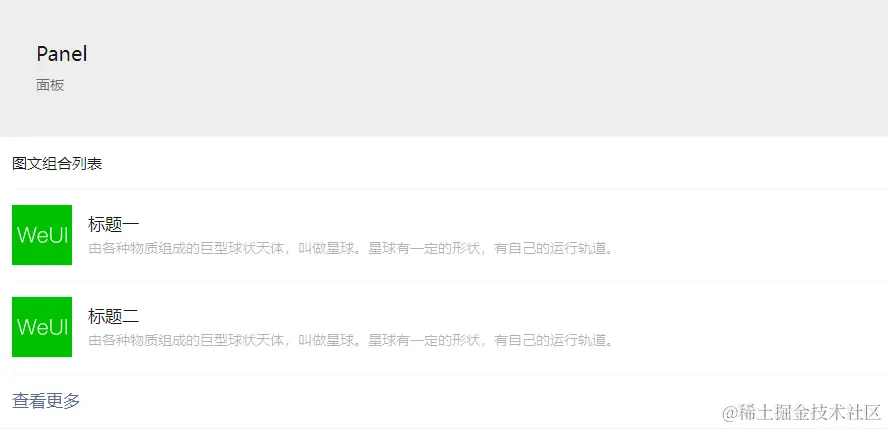888x429 pixels.
Task: Open the 查看更多 link
Action: tap(46, 401)
